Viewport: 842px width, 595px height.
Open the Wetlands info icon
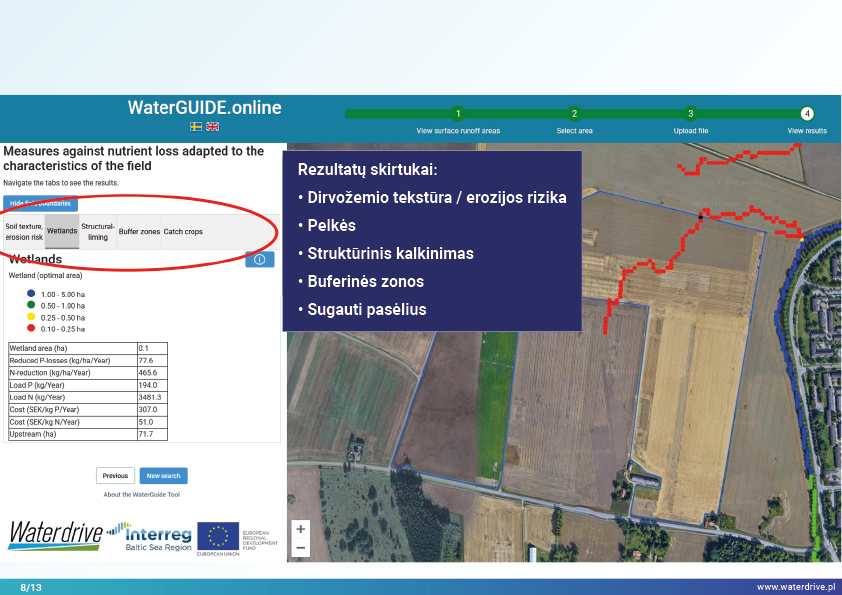click(x=259, y=260)
